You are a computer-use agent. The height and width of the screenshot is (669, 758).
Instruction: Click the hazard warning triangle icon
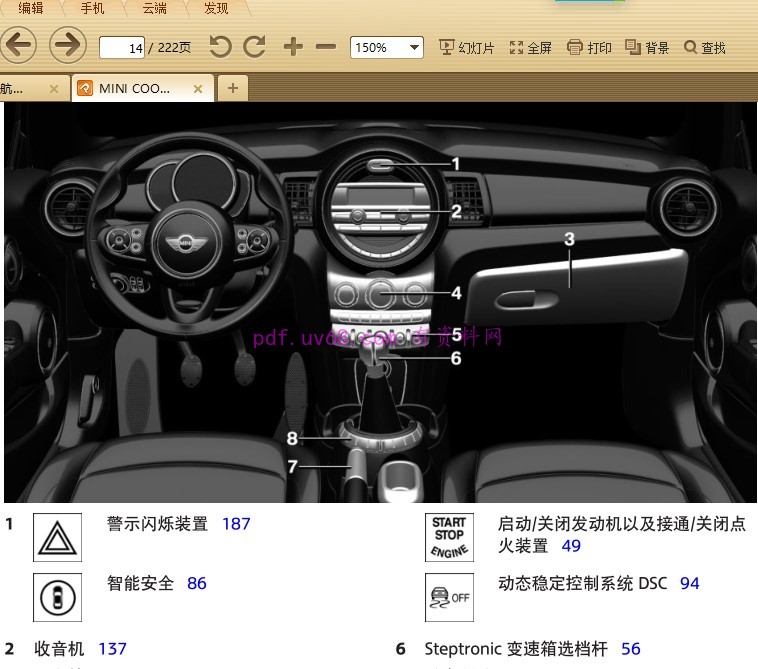click(x=57, y=538)
